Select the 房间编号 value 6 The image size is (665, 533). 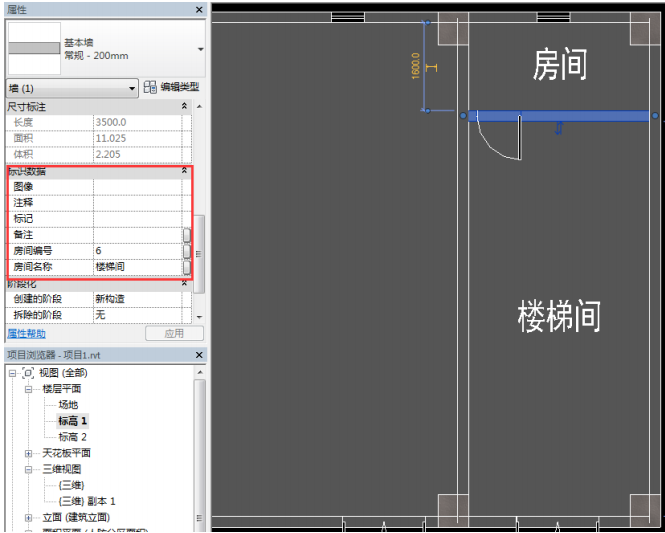click(x=137, y=251)
